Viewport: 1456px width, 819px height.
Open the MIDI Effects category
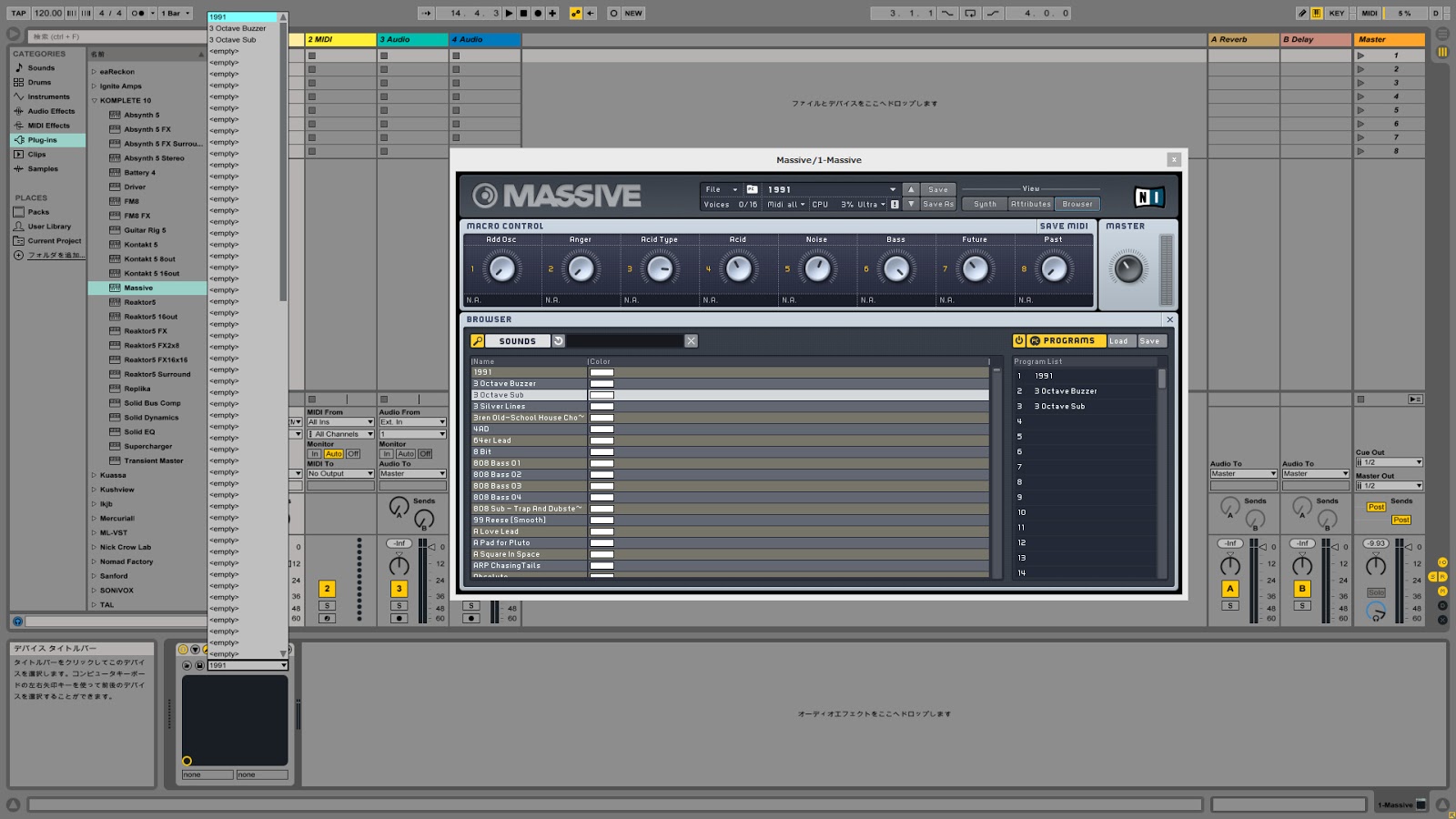click(48, 126)
